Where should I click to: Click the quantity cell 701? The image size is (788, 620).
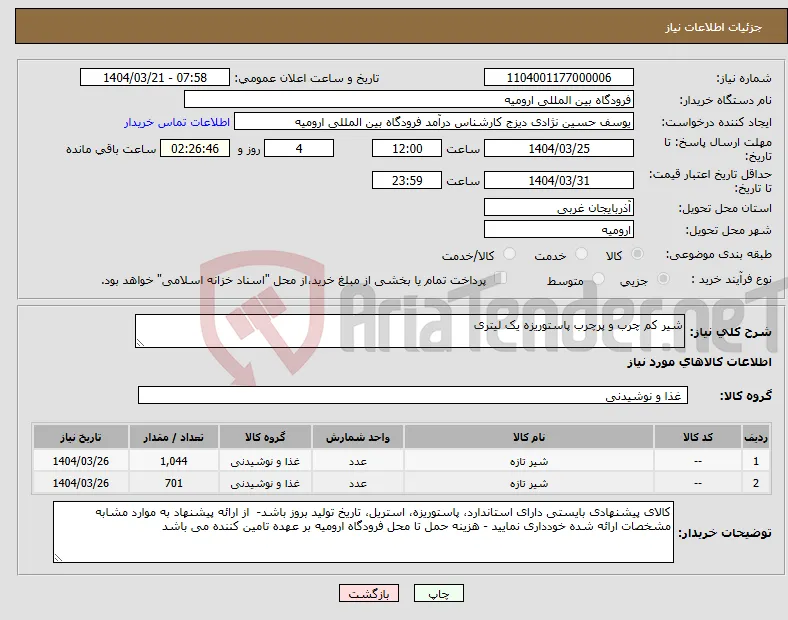coord(173,483)
